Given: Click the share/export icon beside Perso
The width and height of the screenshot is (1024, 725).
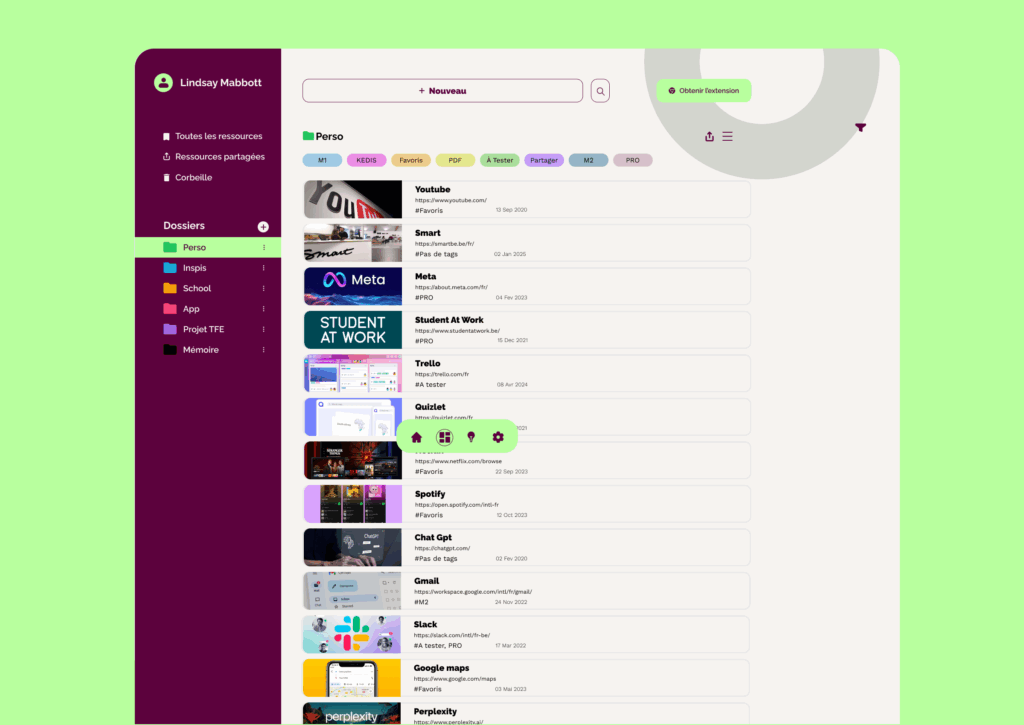Looking at the screenshot, I should pyautogui.click(x=710, y=136).
